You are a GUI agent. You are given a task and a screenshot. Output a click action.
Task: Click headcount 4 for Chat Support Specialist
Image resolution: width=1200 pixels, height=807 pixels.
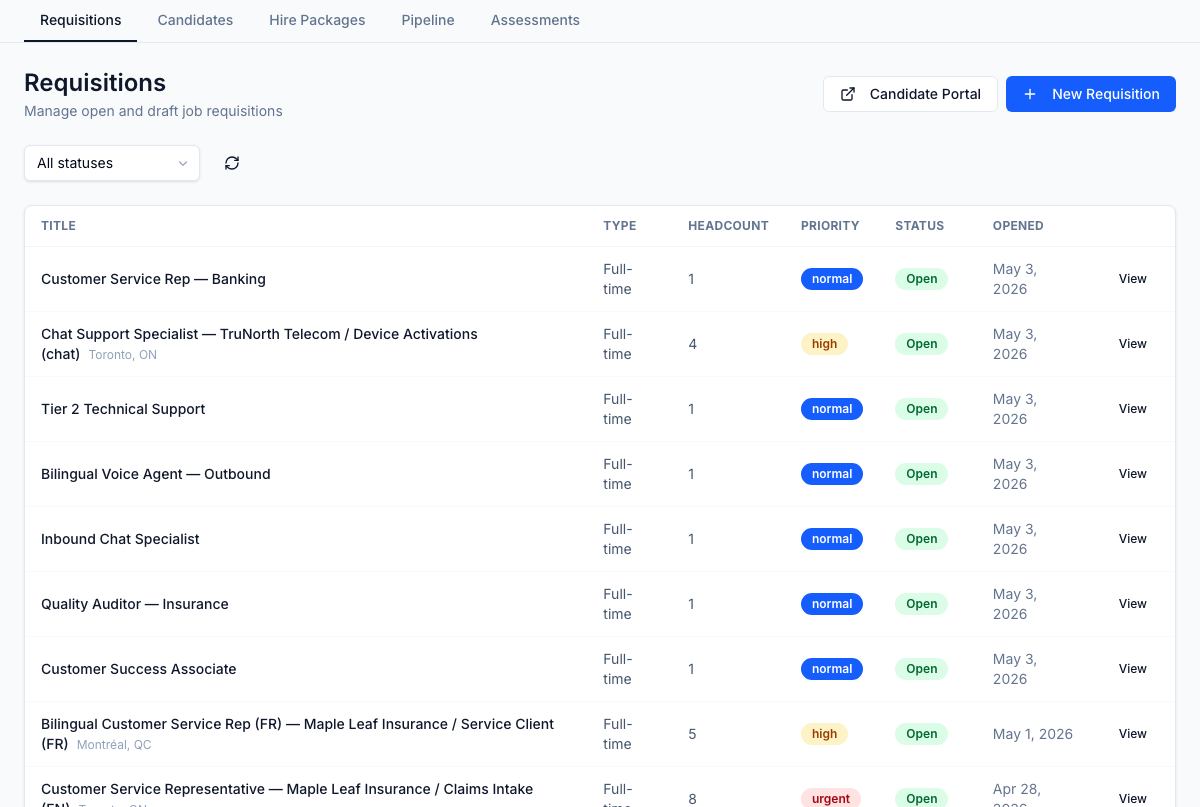[x=692, y=344]
